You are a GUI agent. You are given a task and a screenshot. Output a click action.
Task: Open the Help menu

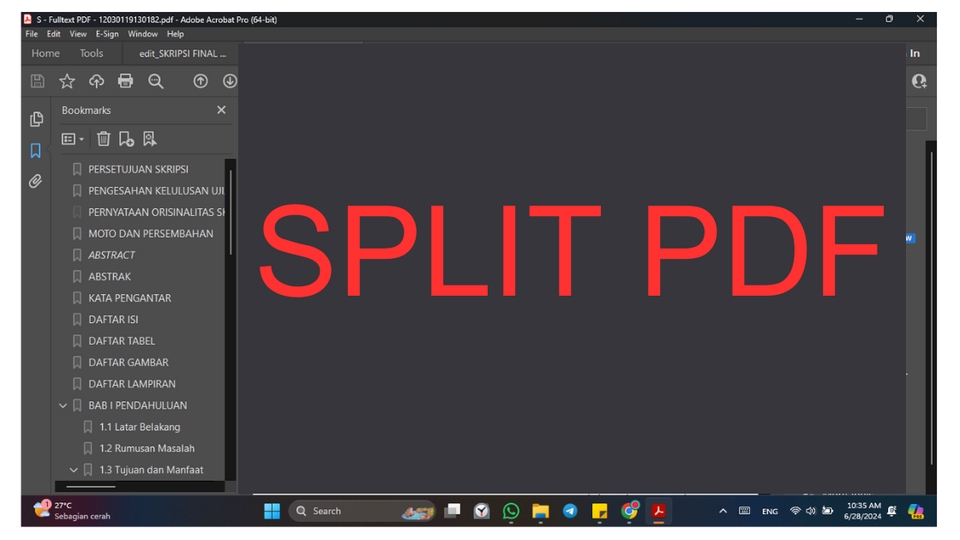[175, 34]
